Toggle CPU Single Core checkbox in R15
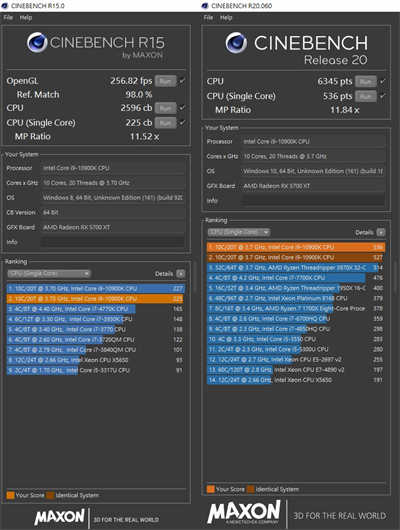The width and height of the screenshot is (400, 530). coord(182,122)
